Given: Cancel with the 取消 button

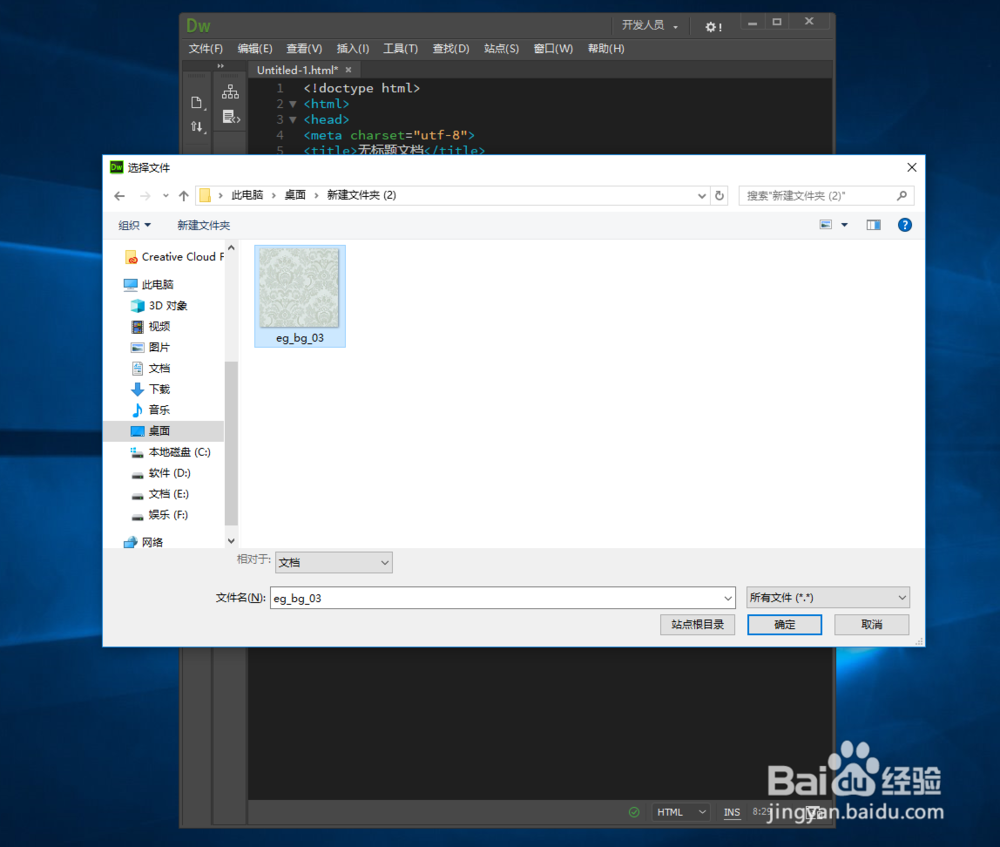Looking at the screenshot, I should [872, 624].
